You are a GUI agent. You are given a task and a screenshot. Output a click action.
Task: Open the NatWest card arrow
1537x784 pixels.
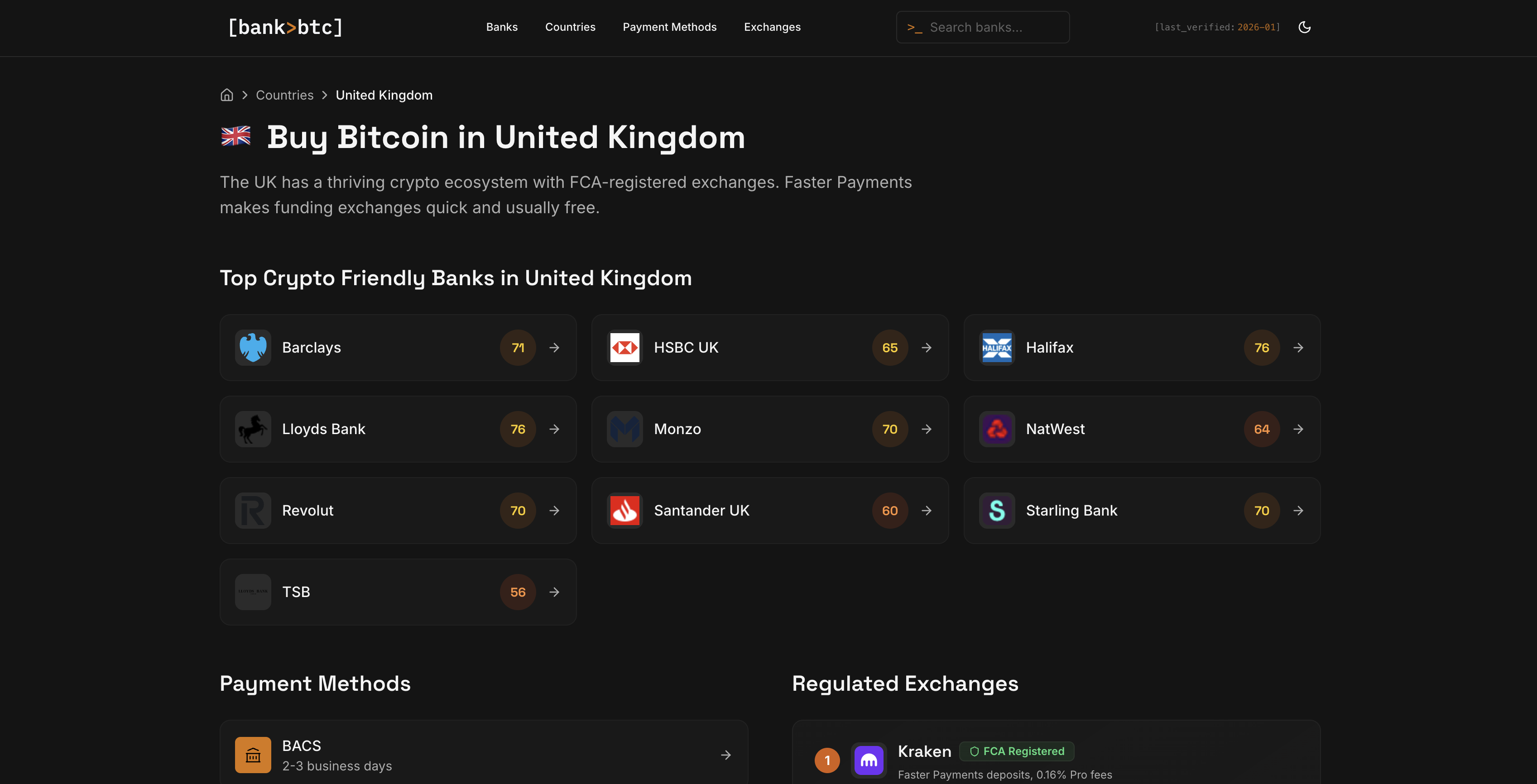(x=1299, y=429)
